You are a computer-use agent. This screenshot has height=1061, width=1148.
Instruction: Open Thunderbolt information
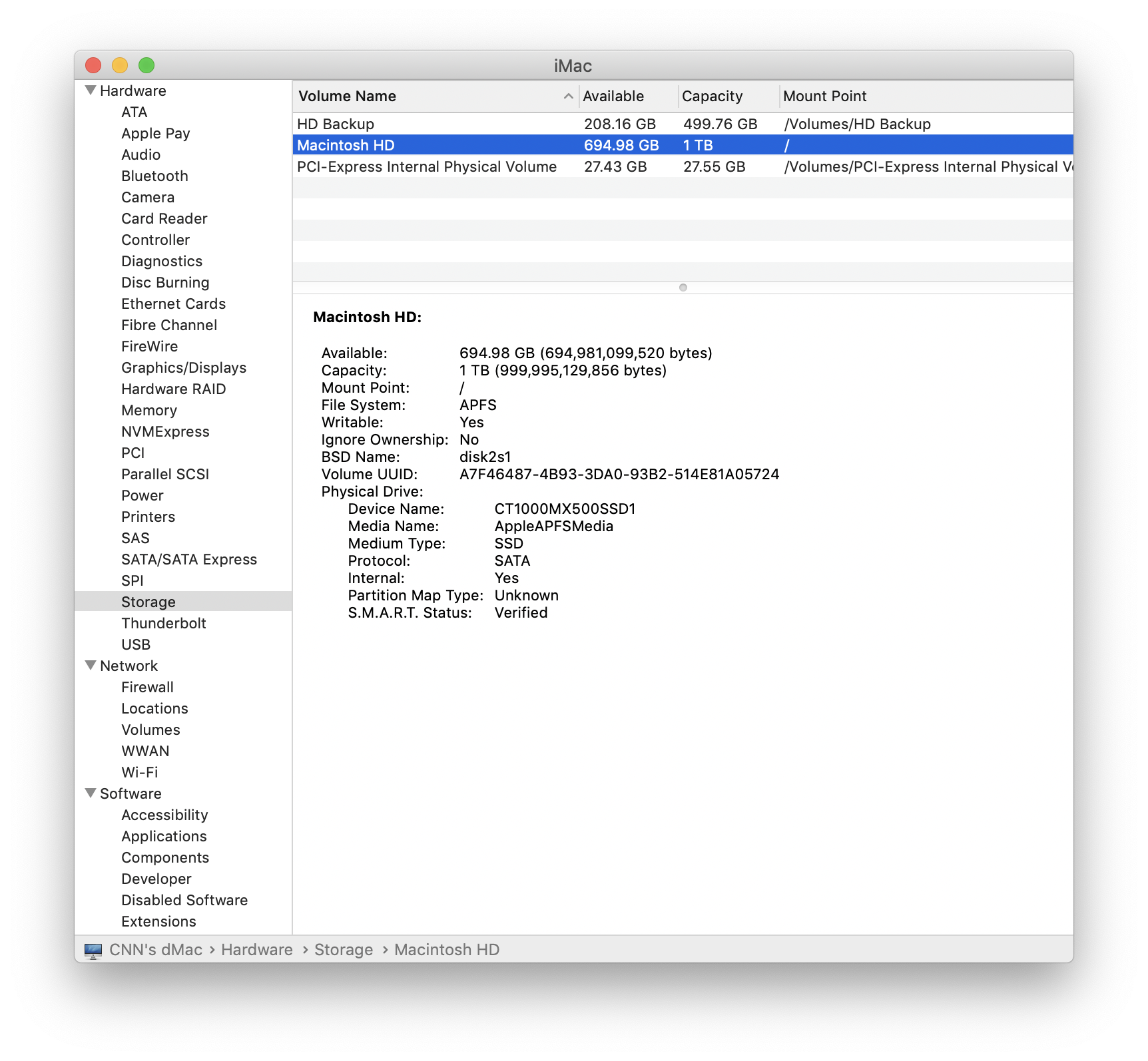[x=164, y=623]
